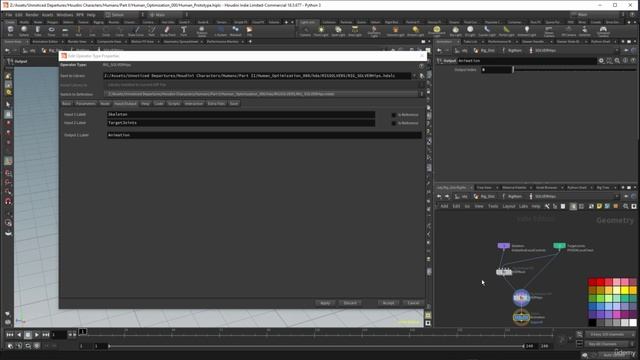Select the Tube shelf tool
Image resolution: width=640 pixels, height=360 pixels.
38,31
